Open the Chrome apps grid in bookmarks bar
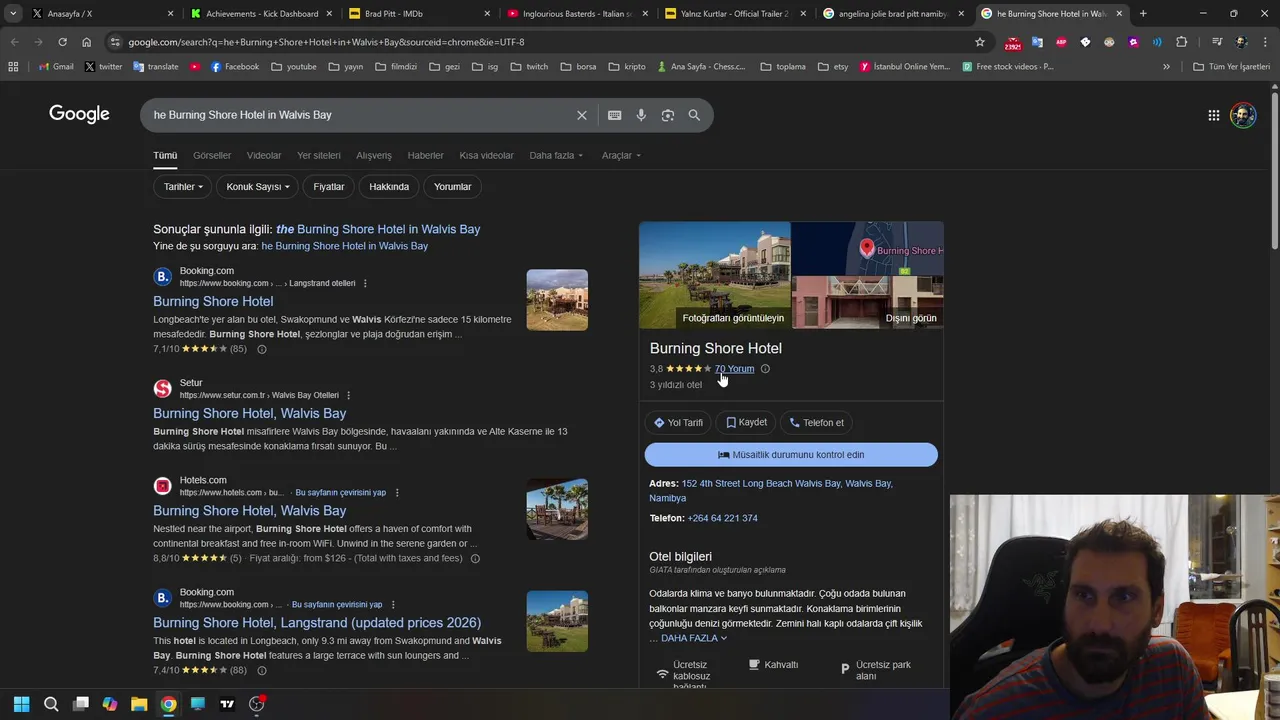Image resolution: width=1280 pixels, height=720 pixels. (x=13, y=67)
